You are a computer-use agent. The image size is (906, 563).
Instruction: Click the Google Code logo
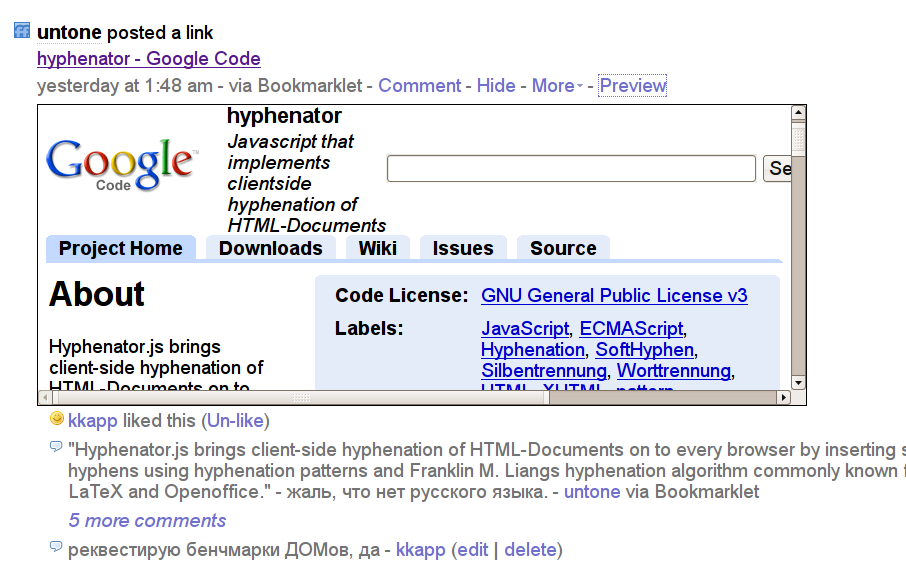(x=122, y=165)
